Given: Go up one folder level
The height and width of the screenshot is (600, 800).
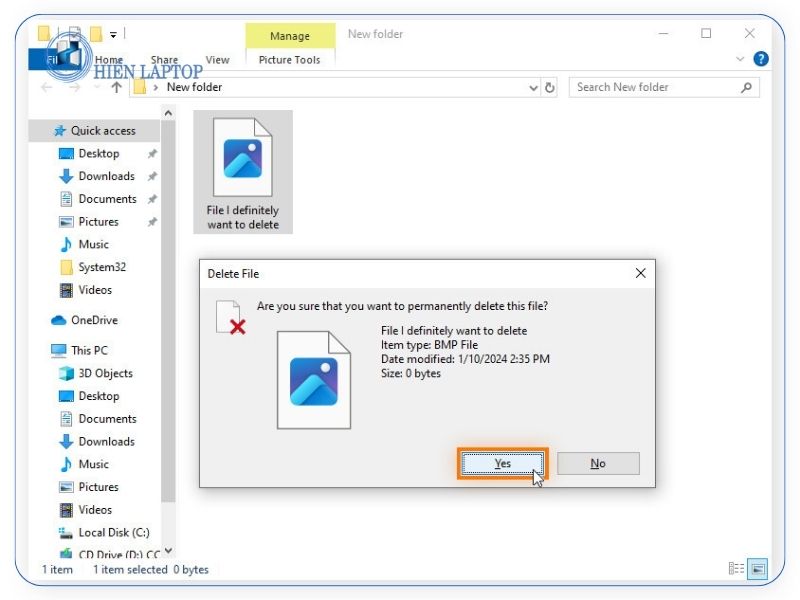Looking at the screenshot, I should (x=116, y=87).
